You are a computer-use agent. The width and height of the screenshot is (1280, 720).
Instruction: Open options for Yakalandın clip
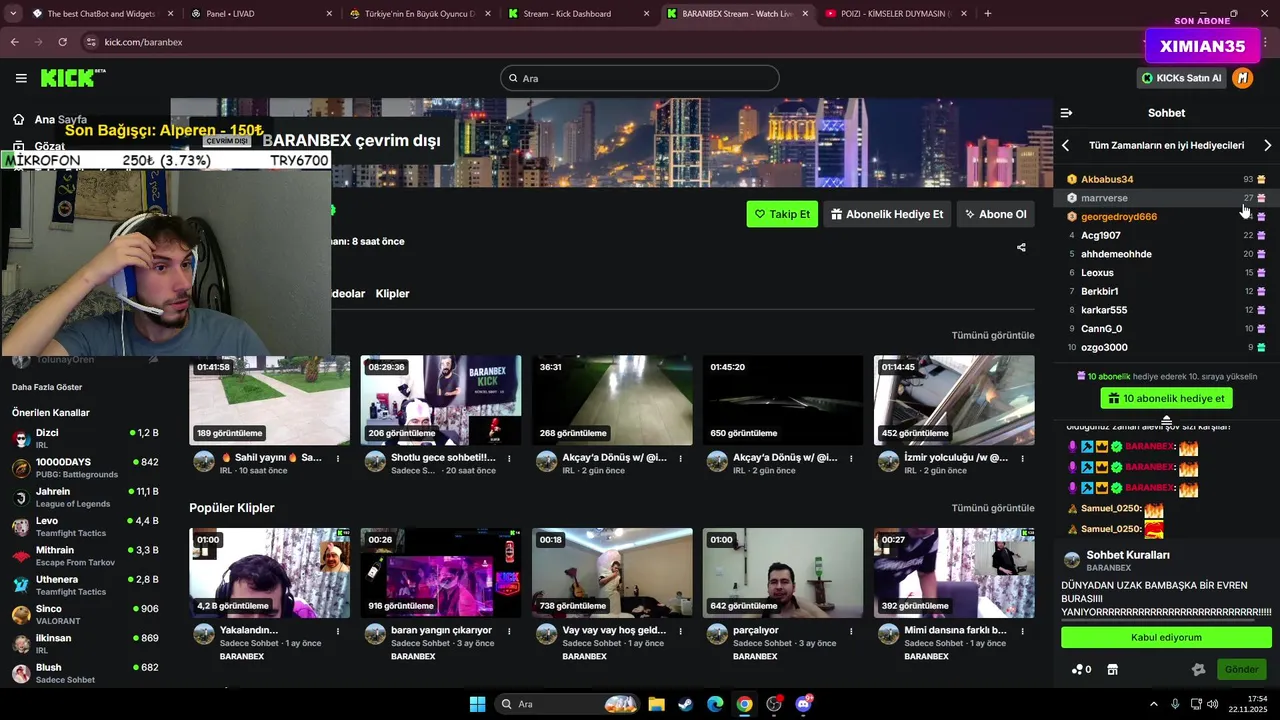pyautogui.click(x=338, y=631)
